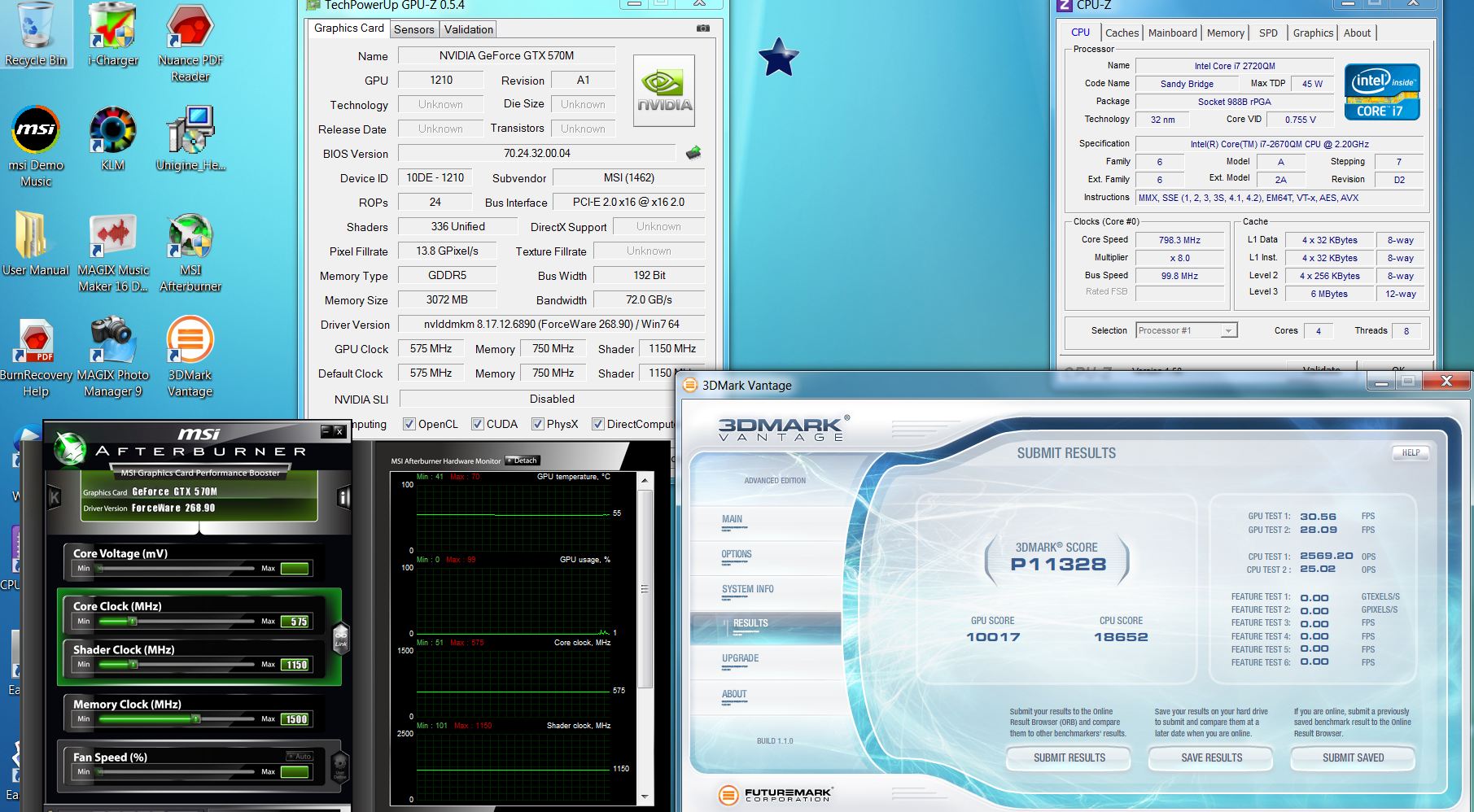Click the SUBMIT RESULTS button
Screen dimensions: 1474x812
coord(1069,757)
